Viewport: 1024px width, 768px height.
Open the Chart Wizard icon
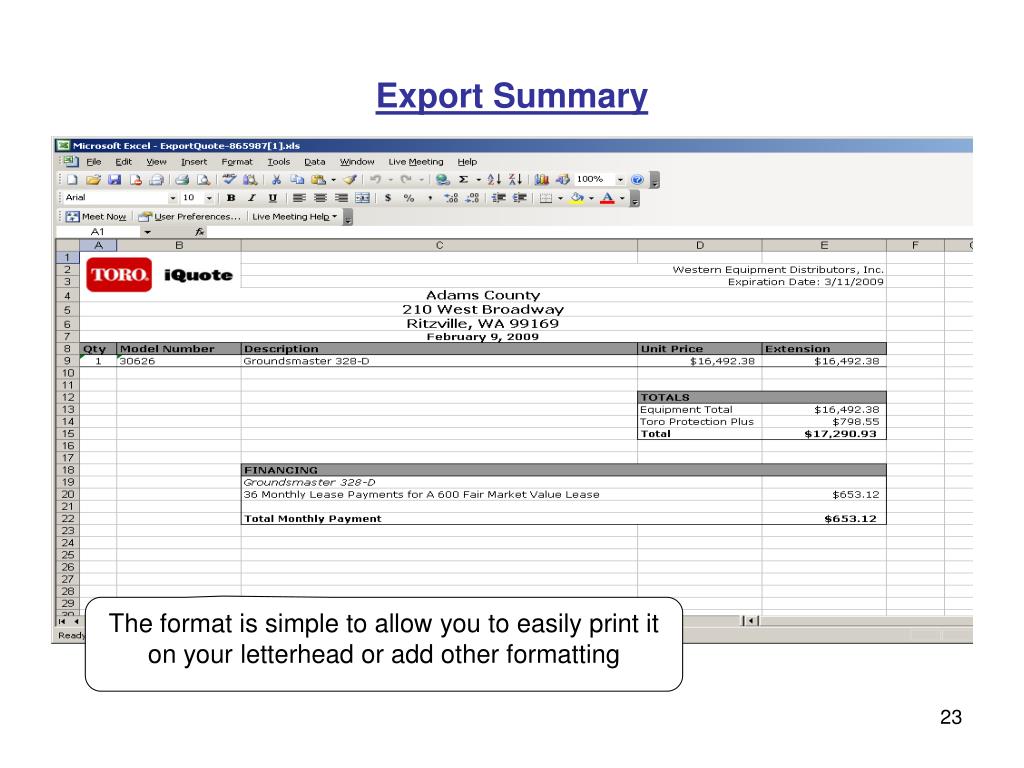point(541,180)
